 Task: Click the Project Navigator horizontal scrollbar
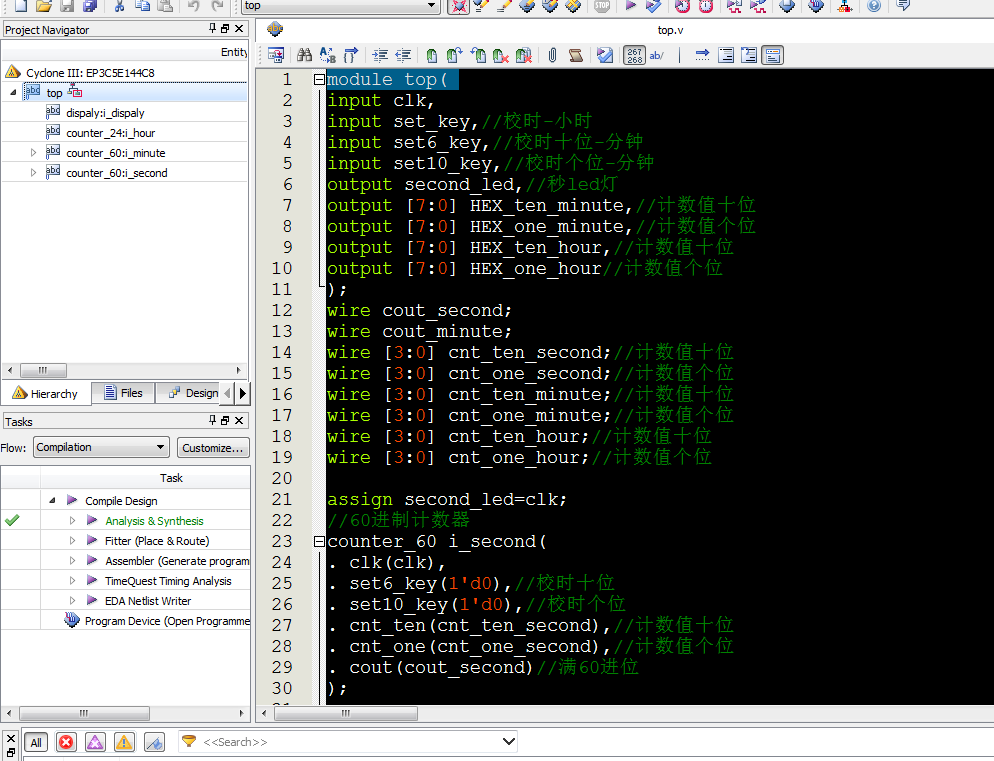(x=43, y=370)
